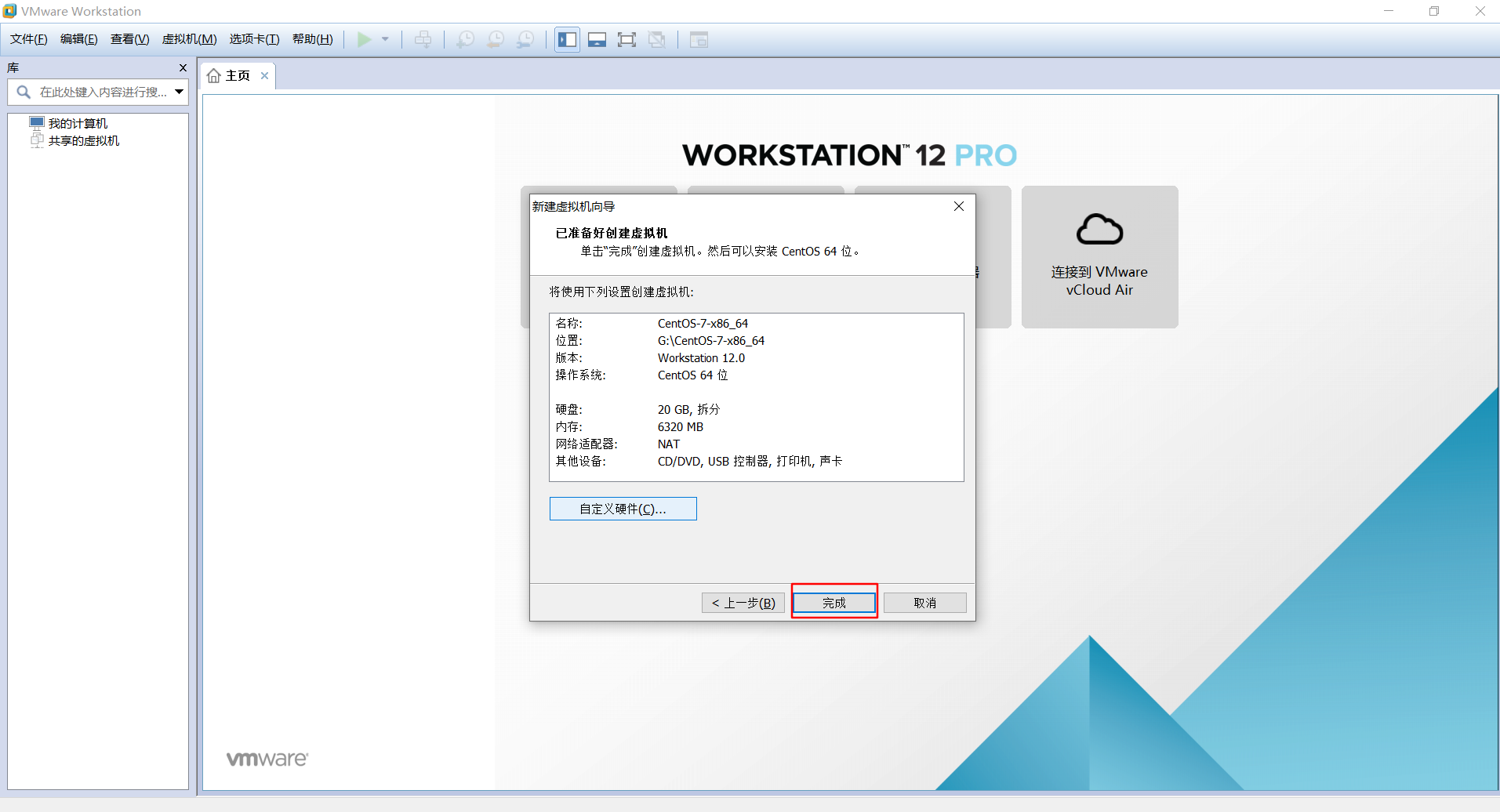This screenshot has width=1500, height=812.
Task: Open the 查看(V) menu
Action: tap(129, 39)
